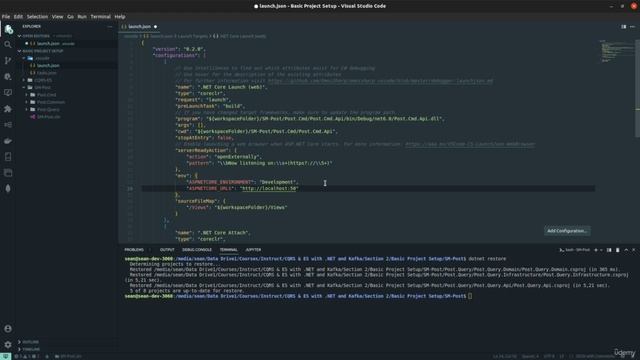
Task: Click the kill terminal trash icon
Action: point(618,250)
